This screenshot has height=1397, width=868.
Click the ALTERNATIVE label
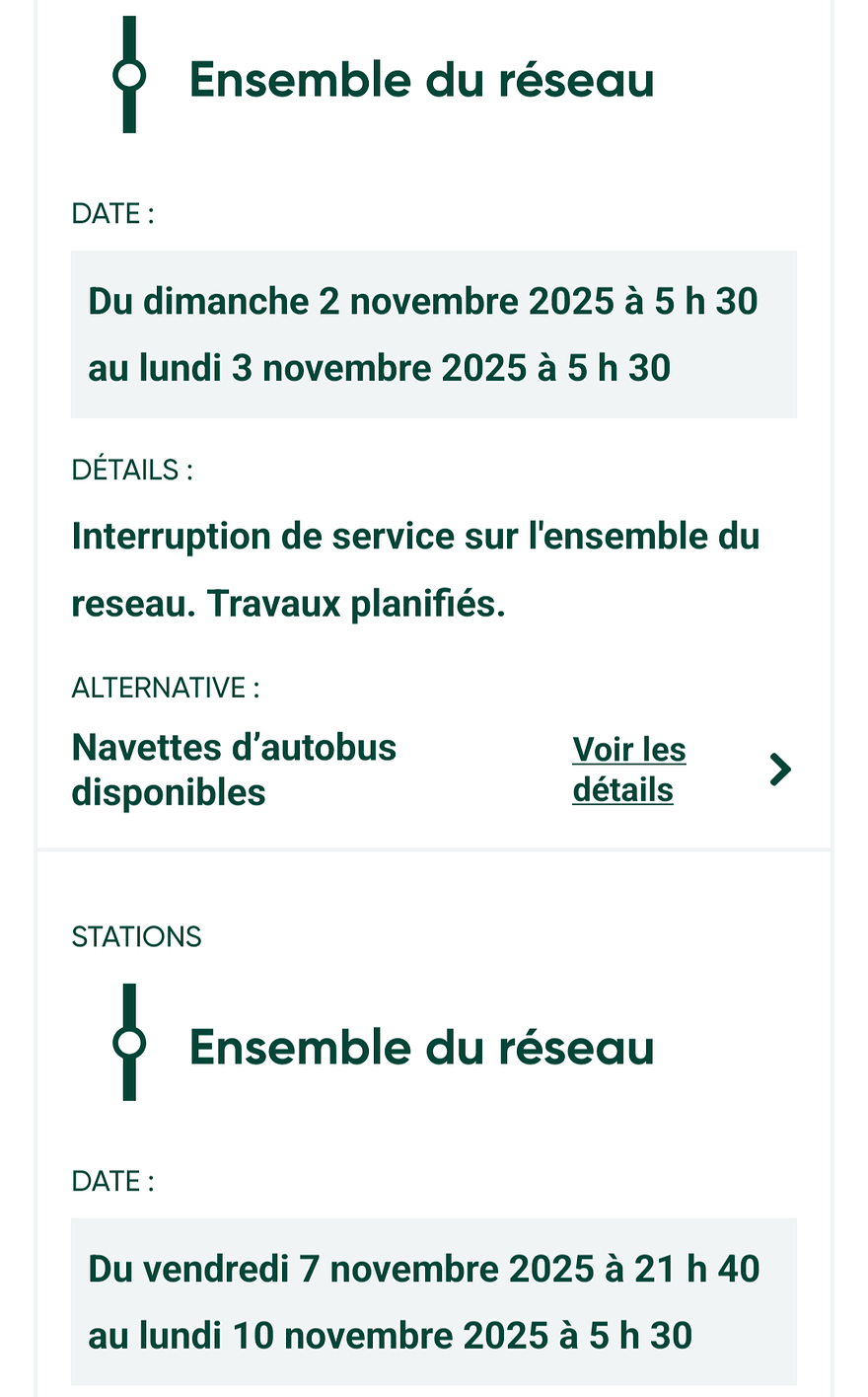166,688
